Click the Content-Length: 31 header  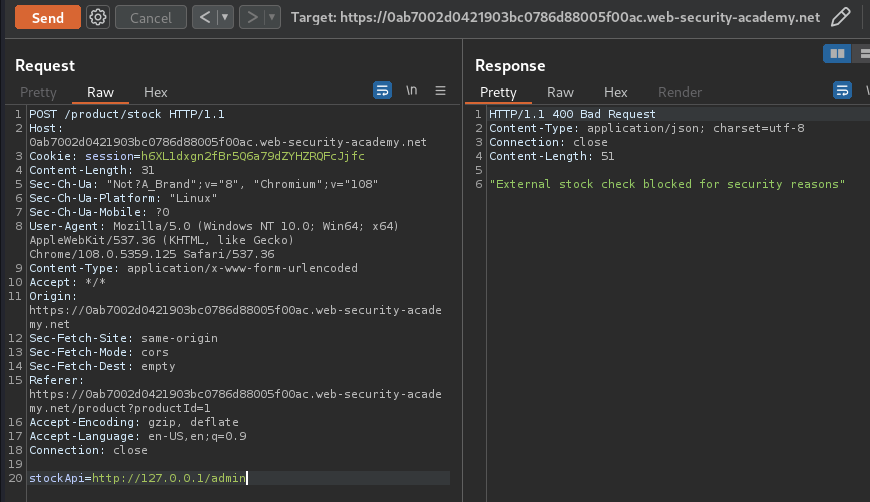pos(92,170)
